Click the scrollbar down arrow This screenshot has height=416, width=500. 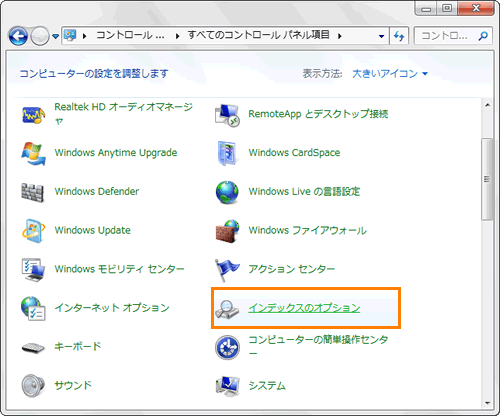[x=487, y=403]
